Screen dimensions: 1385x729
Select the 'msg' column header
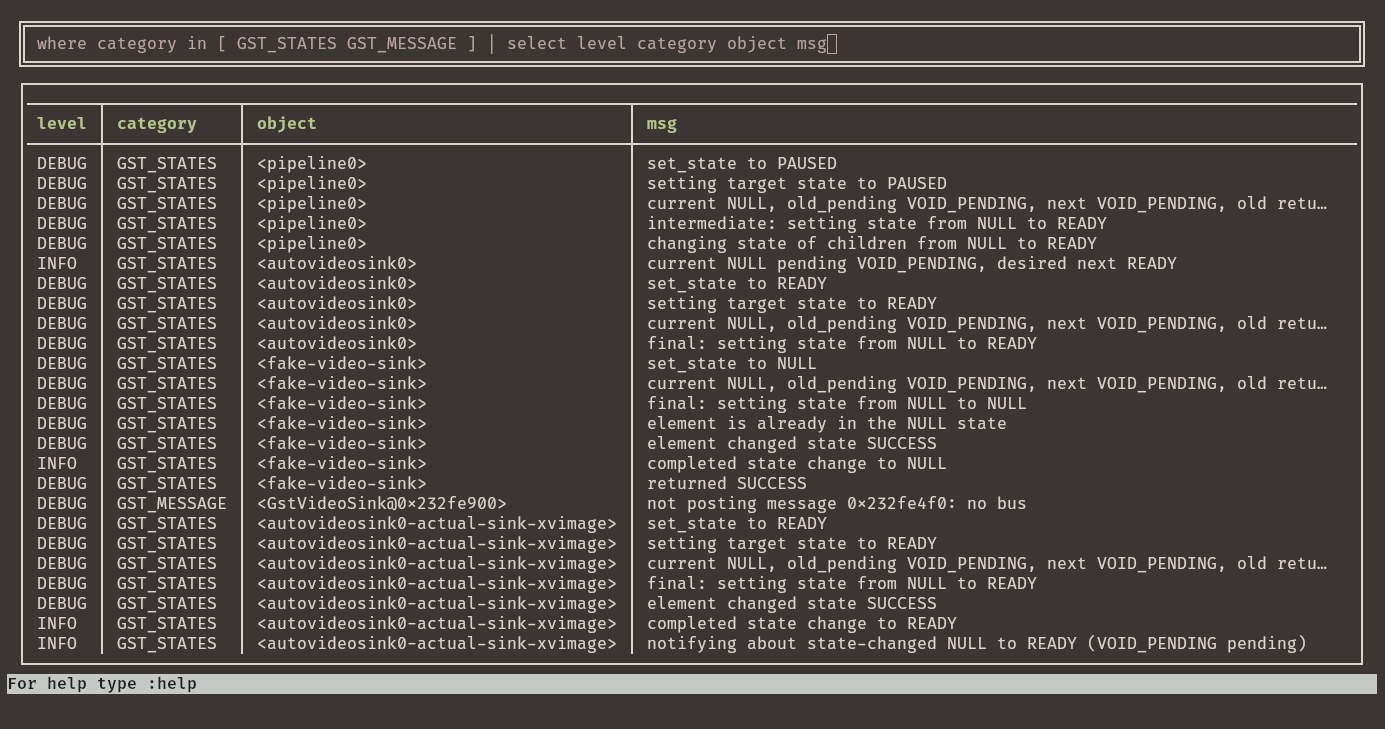coord(662,124)
